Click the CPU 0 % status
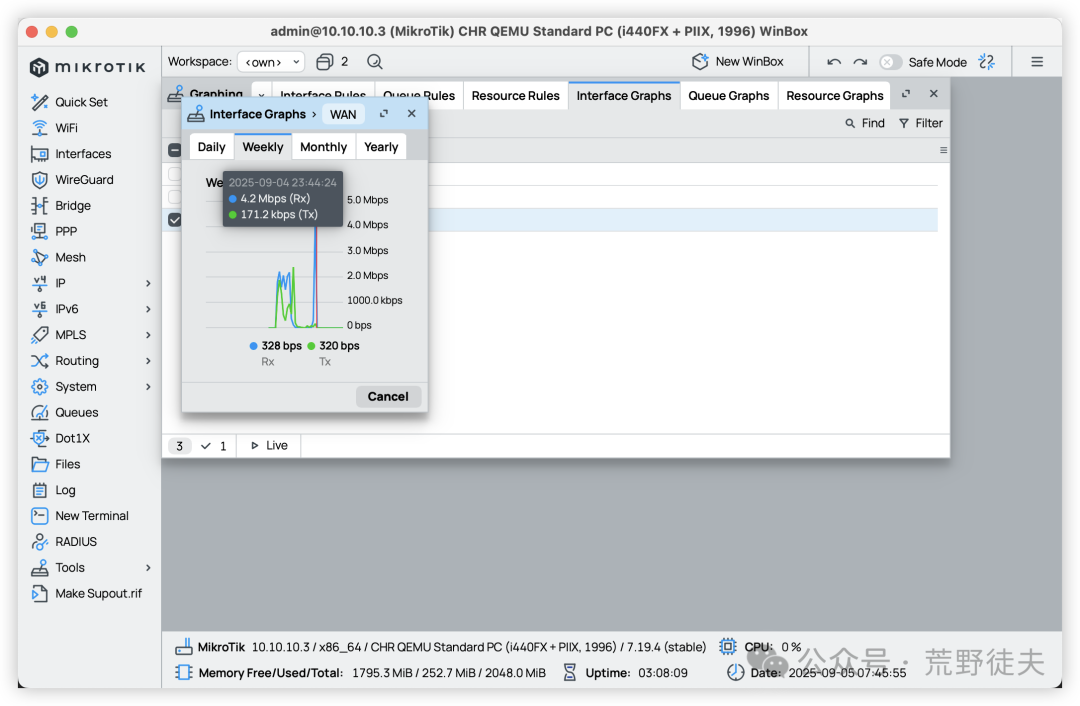 click(x=760, y=647)
